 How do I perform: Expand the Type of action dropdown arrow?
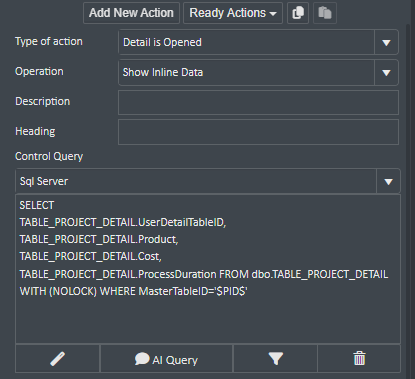click(386, 42)
